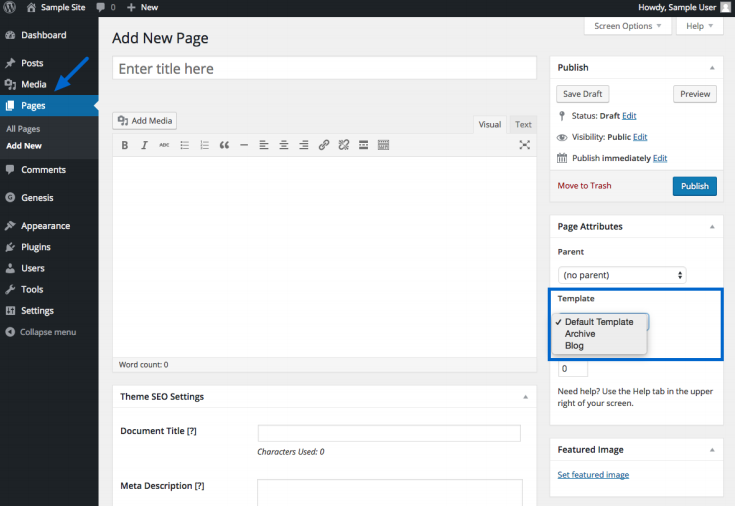The width and height of the screenshot is (735, 506).
Task: Click the Set featured image link
Action: pyautogui.click(x=593, y=475)
